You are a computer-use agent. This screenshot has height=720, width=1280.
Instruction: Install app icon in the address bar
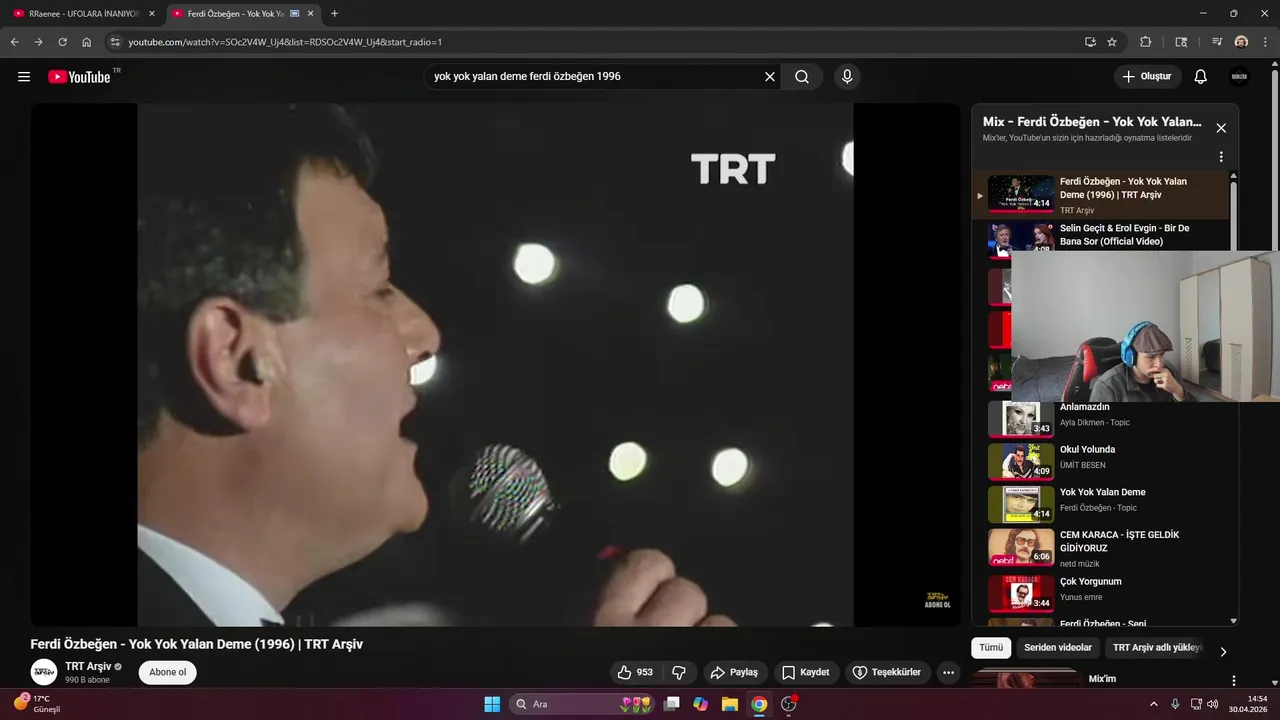[1090, 42]
